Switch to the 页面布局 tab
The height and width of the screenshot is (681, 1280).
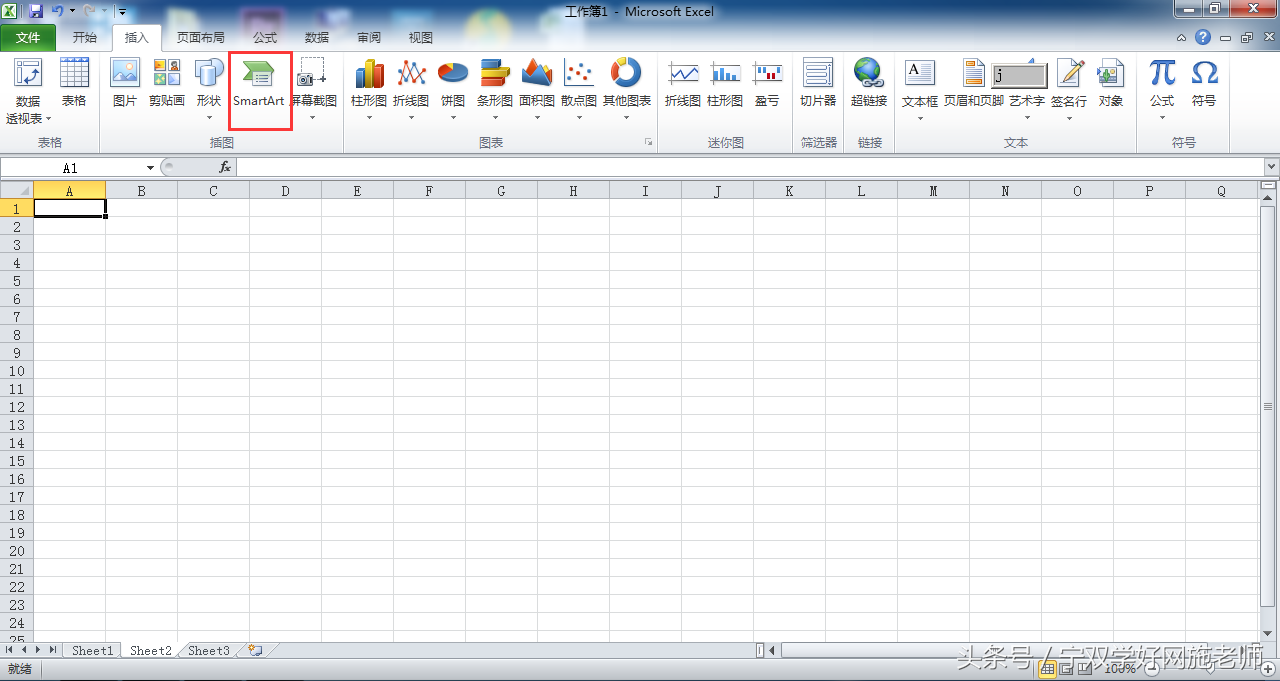tap(201, 38)
